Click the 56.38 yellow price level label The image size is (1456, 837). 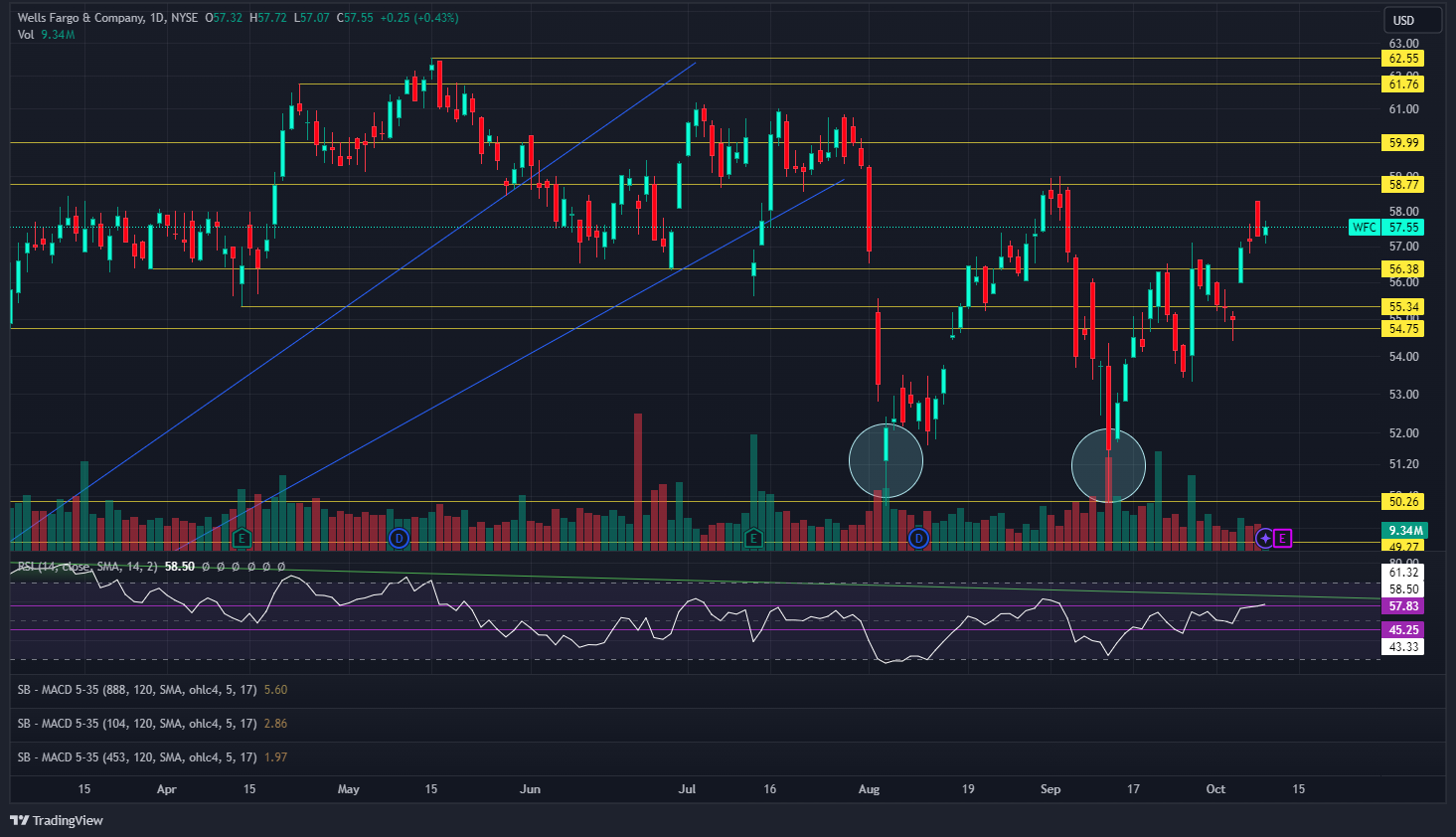[x=1403, y=269]
